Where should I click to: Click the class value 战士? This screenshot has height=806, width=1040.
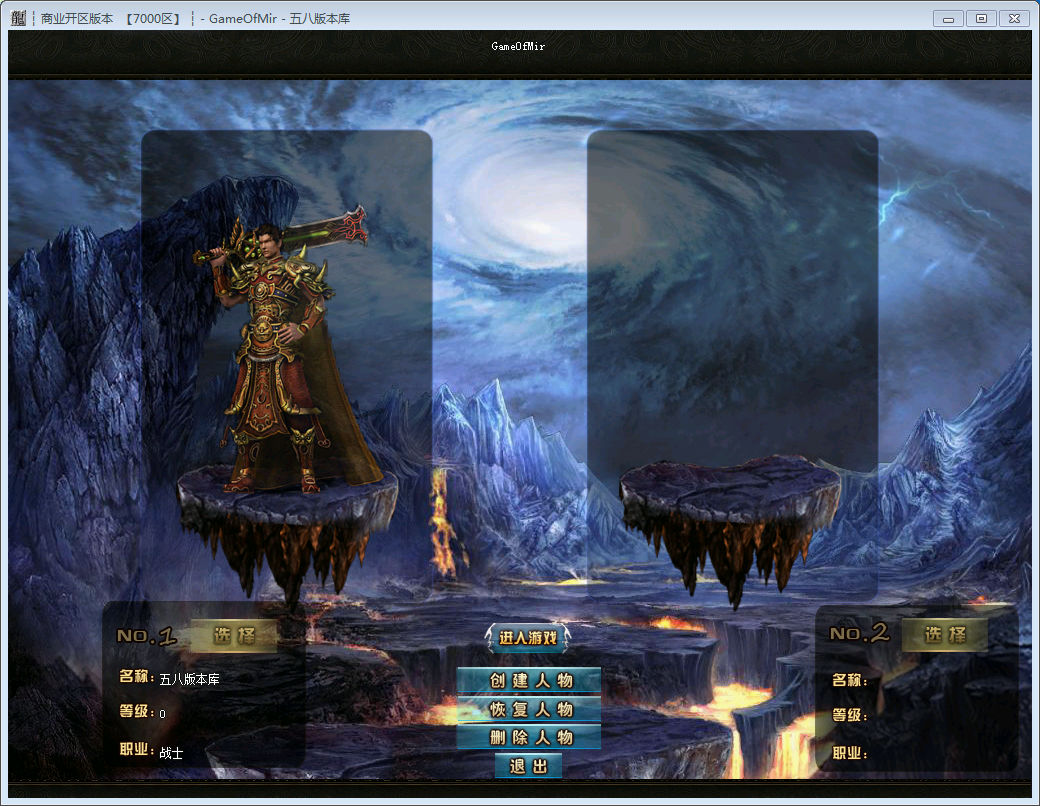tap(171, 753)
